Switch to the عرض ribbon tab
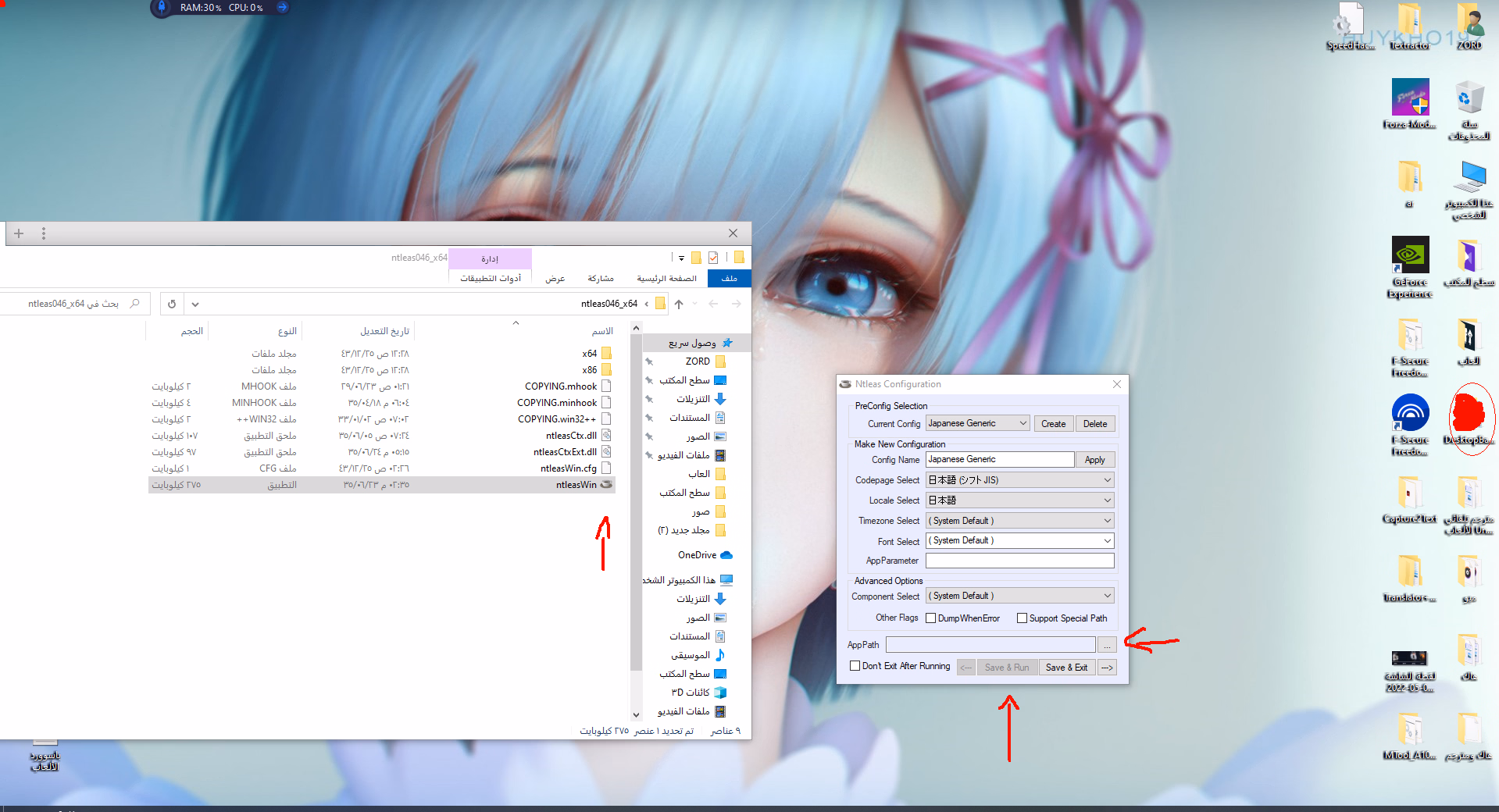The width and height of the screenshot is (1499, 812). tap(555, 279)
